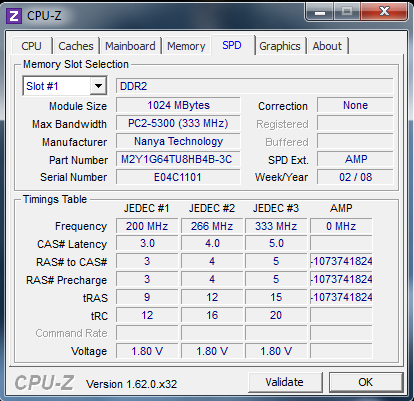Screen dimensions: 414x401
Task: Click the Validate button
Action: (285, 382)
